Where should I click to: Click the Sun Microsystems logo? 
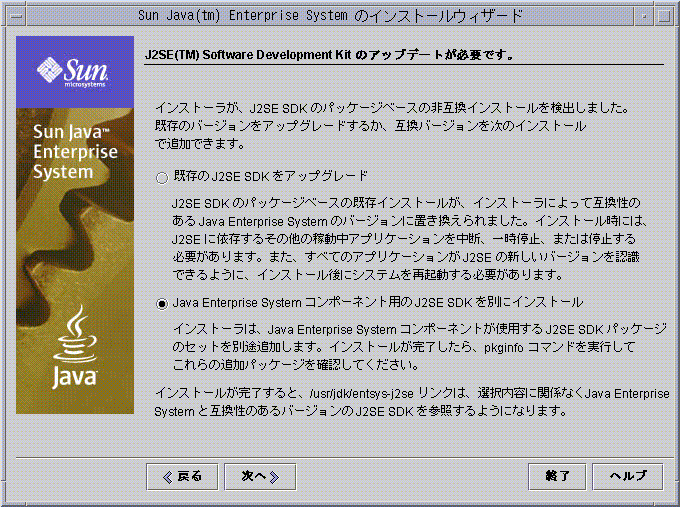73,72
